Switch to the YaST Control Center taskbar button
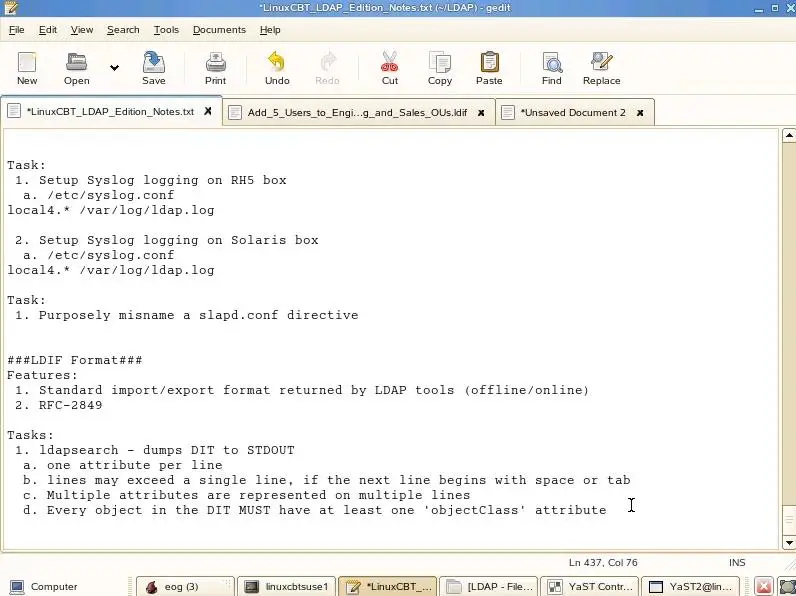796x596 pixels. click(589, 586)
